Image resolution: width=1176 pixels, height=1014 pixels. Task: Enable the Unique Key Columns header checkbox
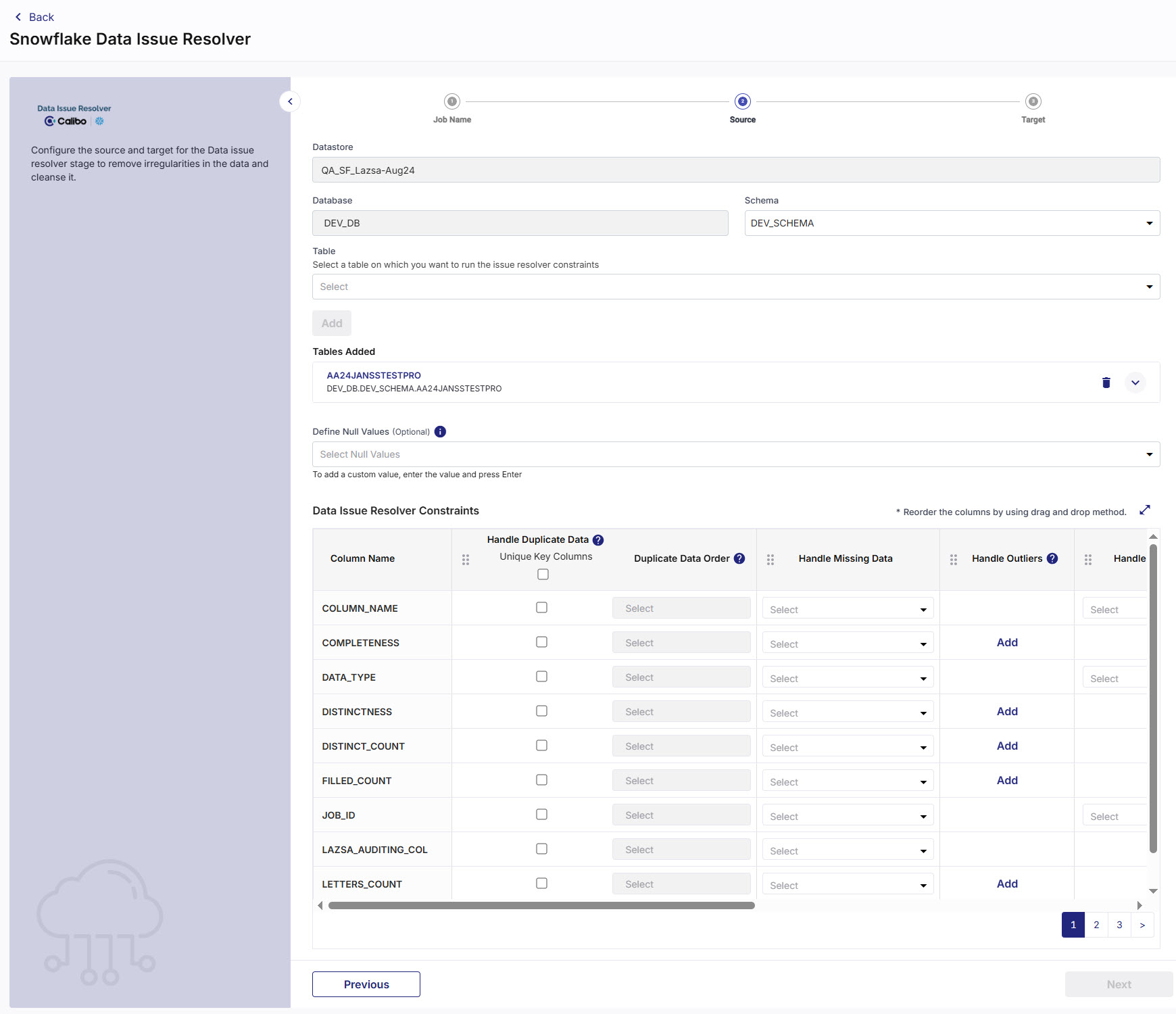point(543,574)
